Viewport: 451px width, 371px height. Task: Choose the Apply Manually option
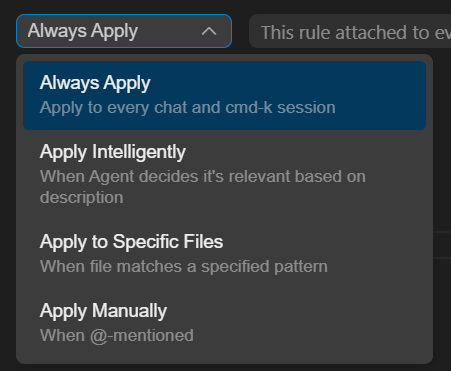click(224, 322)
